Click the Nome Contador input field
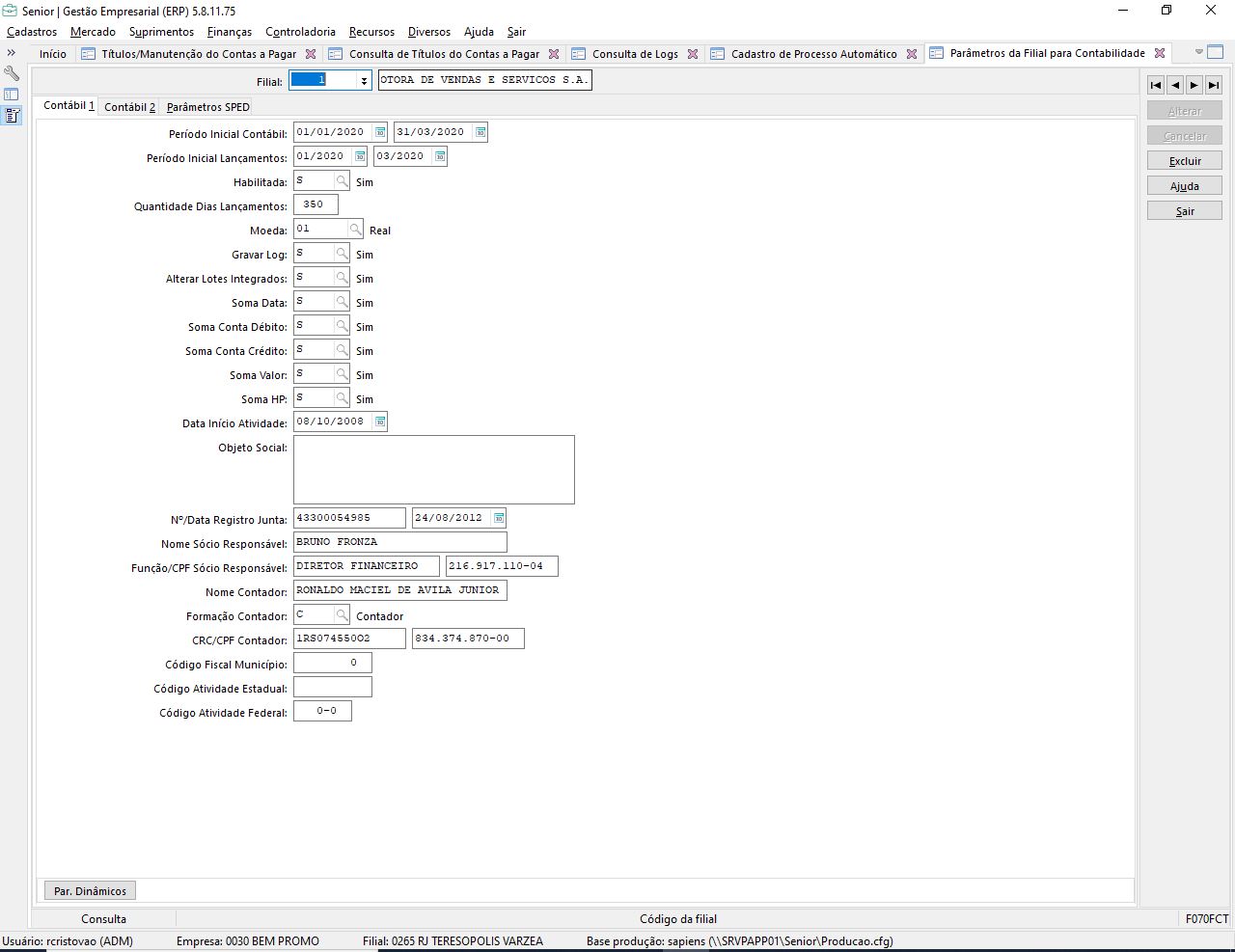Screen dimensions: 1235x952 pyautogui.click(x=399, y=590)
